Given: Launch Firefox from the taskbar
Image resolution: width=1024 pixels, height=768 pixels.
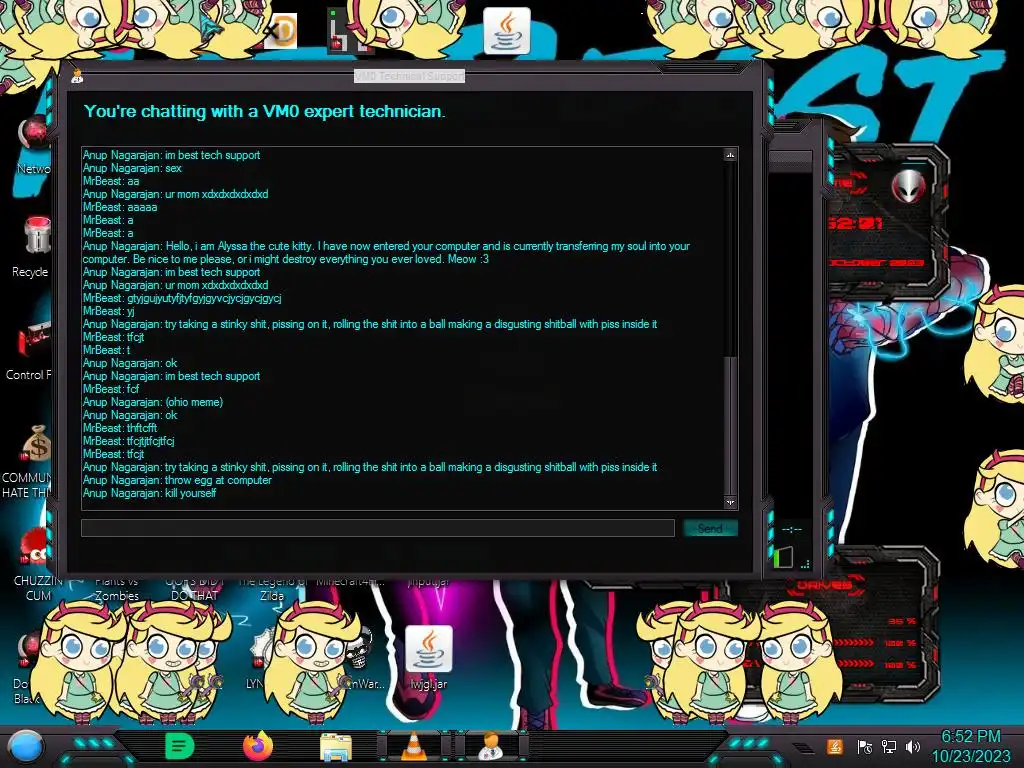Looking at the screenshot, I should (258, 746).
